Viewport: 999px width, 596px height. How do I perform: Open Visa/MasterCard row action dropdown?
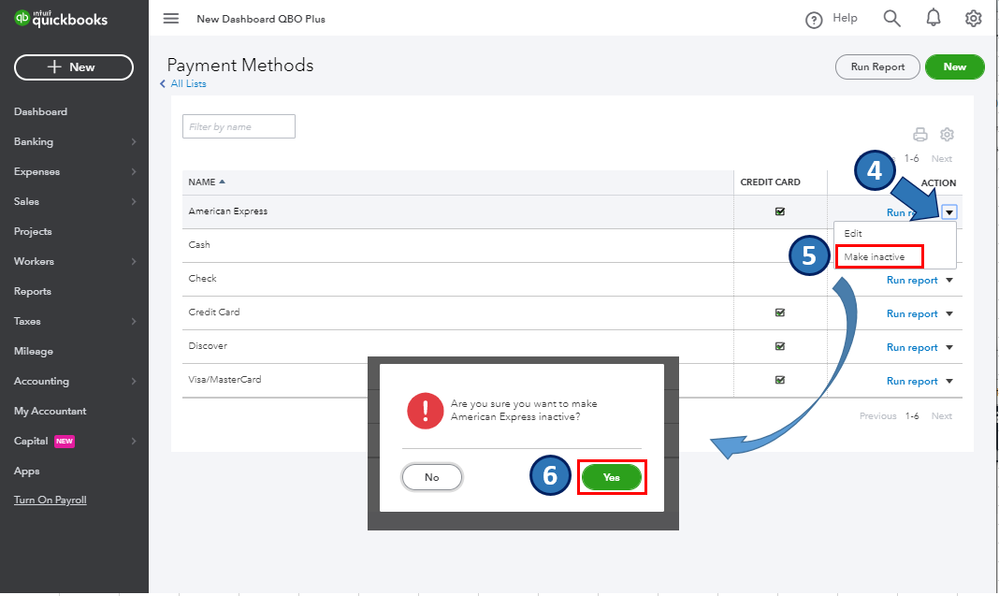click(949, 381)
